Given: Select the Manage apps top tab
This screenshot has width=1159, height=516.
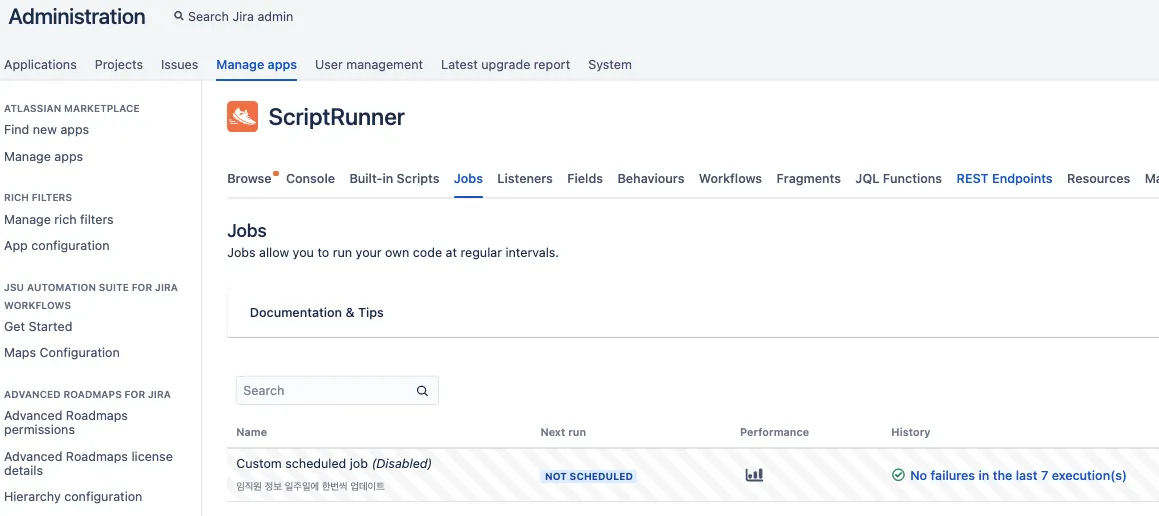Looking at the screenshot, I should [x=256, y=64].
